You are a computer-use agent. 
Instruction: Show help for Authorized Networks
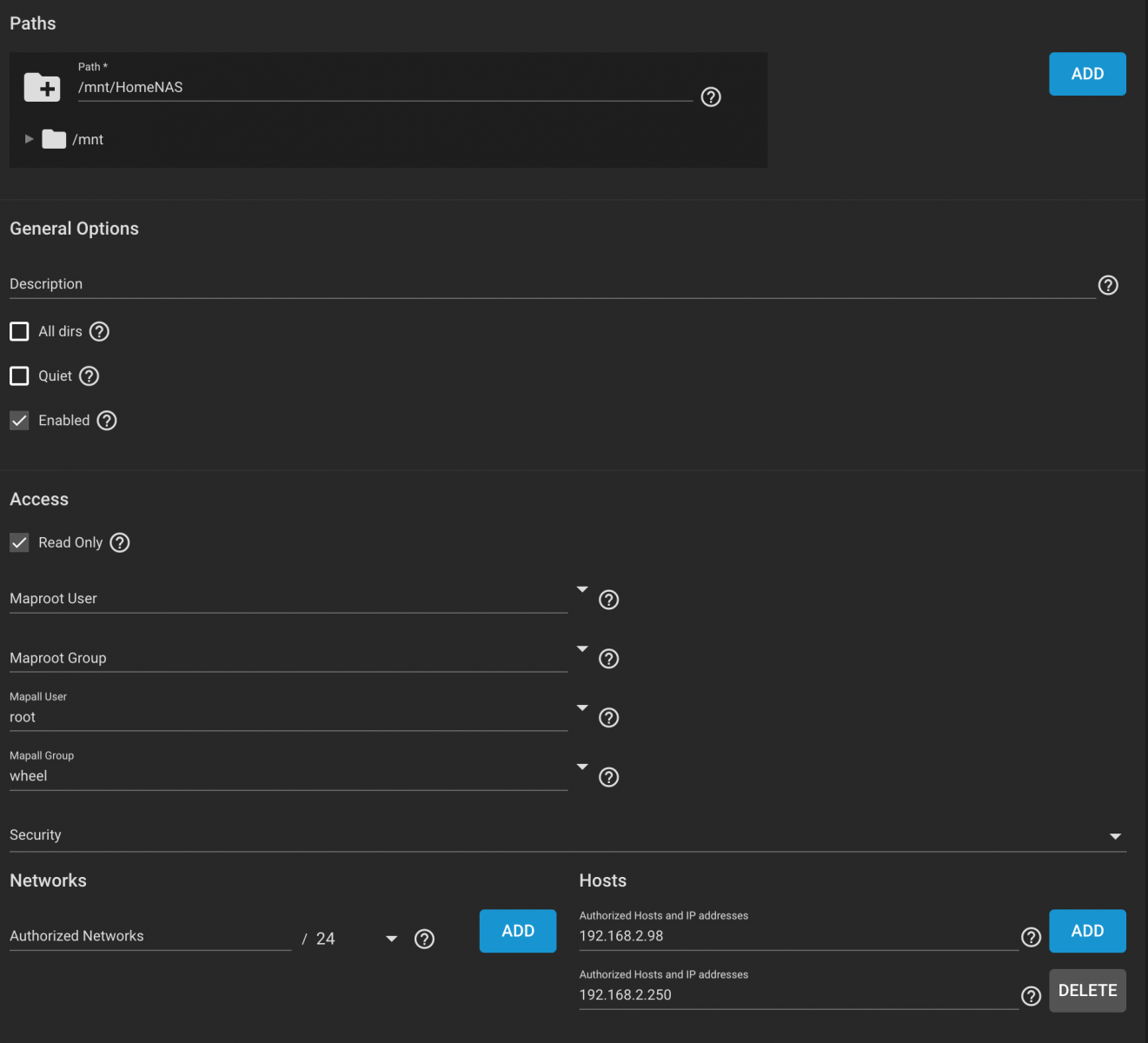click(424, 939)
